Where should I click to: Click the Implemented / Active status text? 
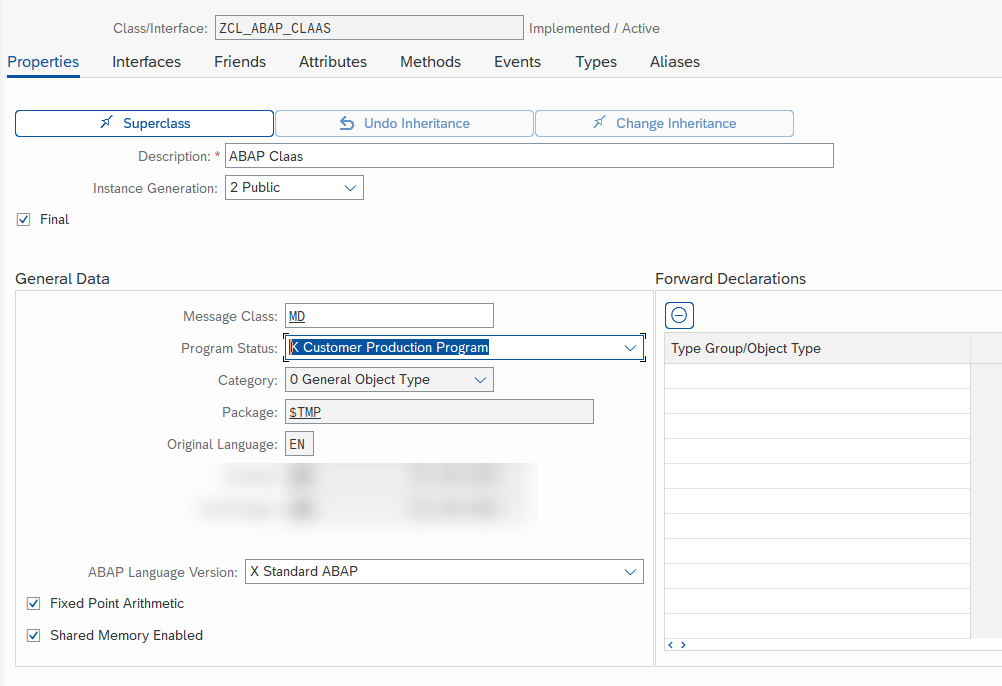(594, 28)
